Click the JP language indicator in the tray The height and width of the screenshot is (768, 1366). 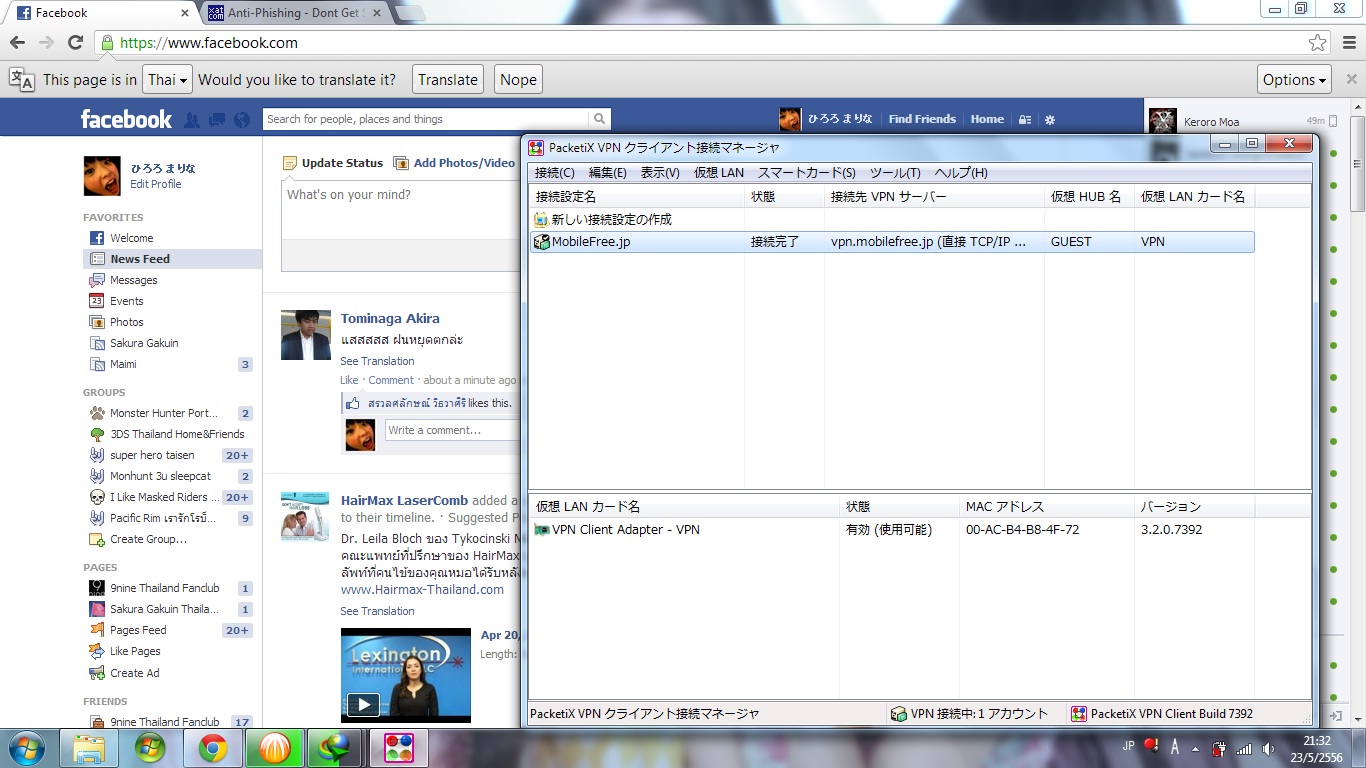[x=1128, y=746]
